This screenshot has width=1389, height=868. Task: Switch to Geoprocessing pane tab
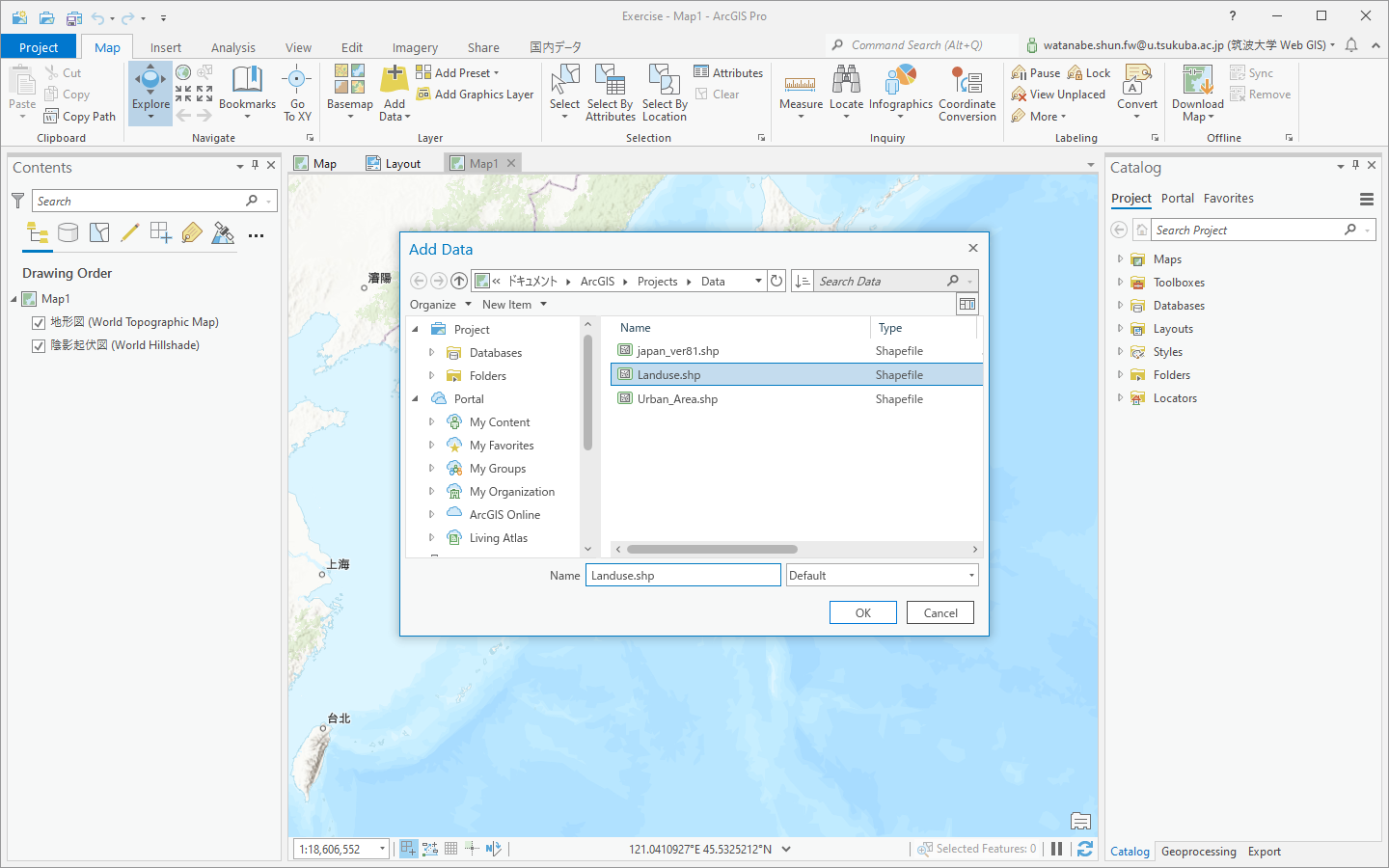click(1198, 852)
